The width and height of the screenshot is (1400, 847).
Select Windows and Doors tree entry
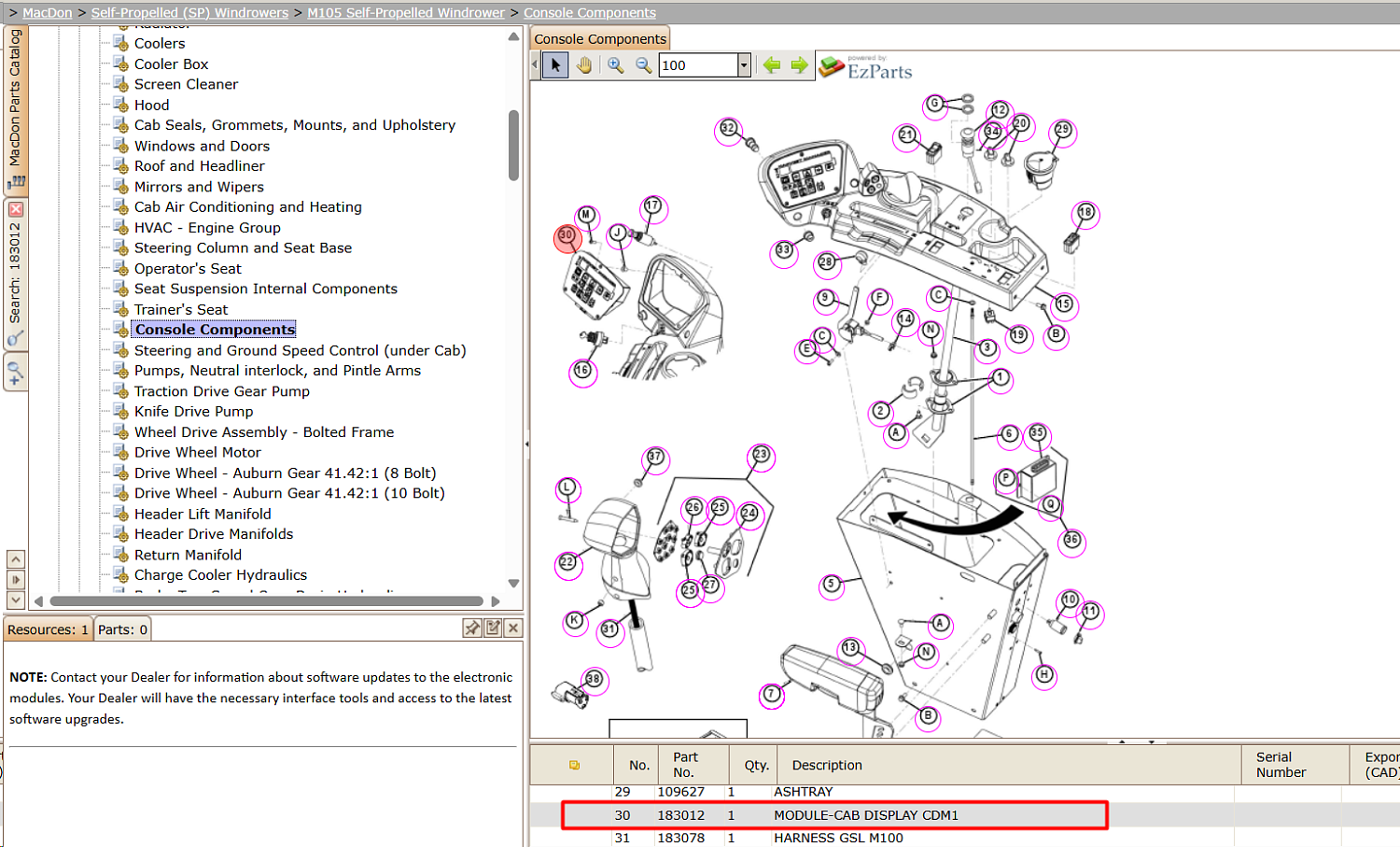pyautogui.click(x=202, y=146)
